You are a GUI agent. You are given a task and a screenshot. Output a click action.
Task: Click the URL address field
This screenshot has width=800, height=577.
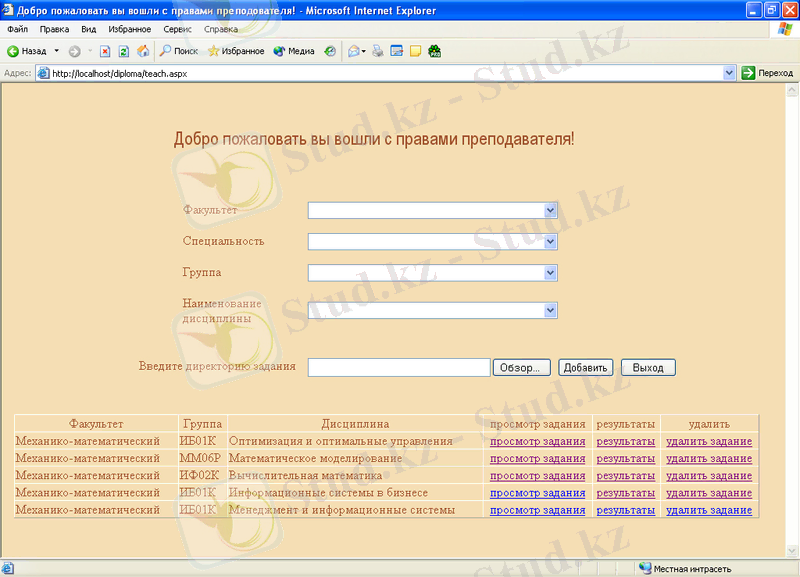pyautogui.click(x=386, y=73)
